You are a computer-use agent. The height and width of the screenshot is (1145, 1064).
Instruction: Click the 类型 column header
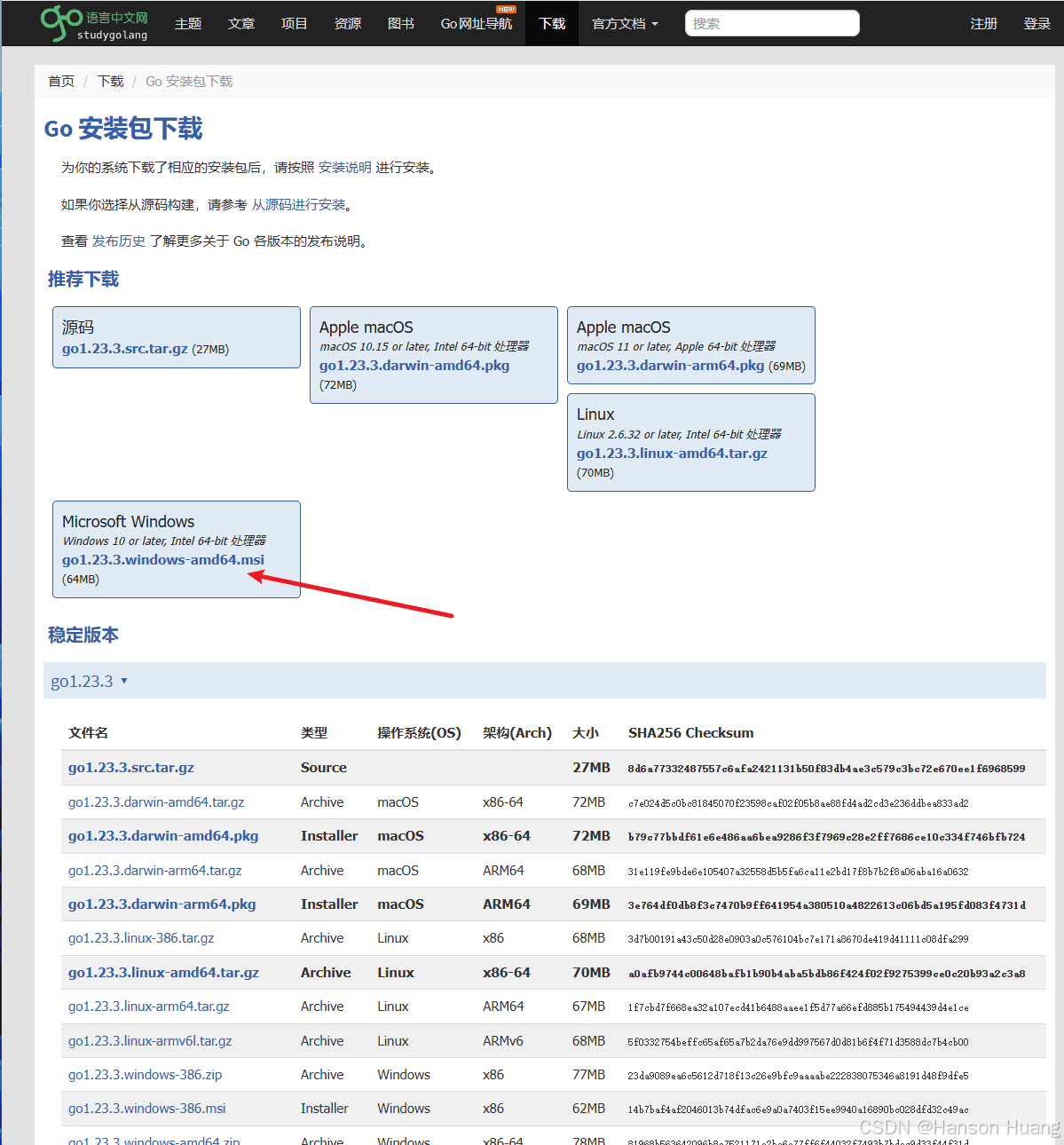pyautogui.click(x=314, y=733)
